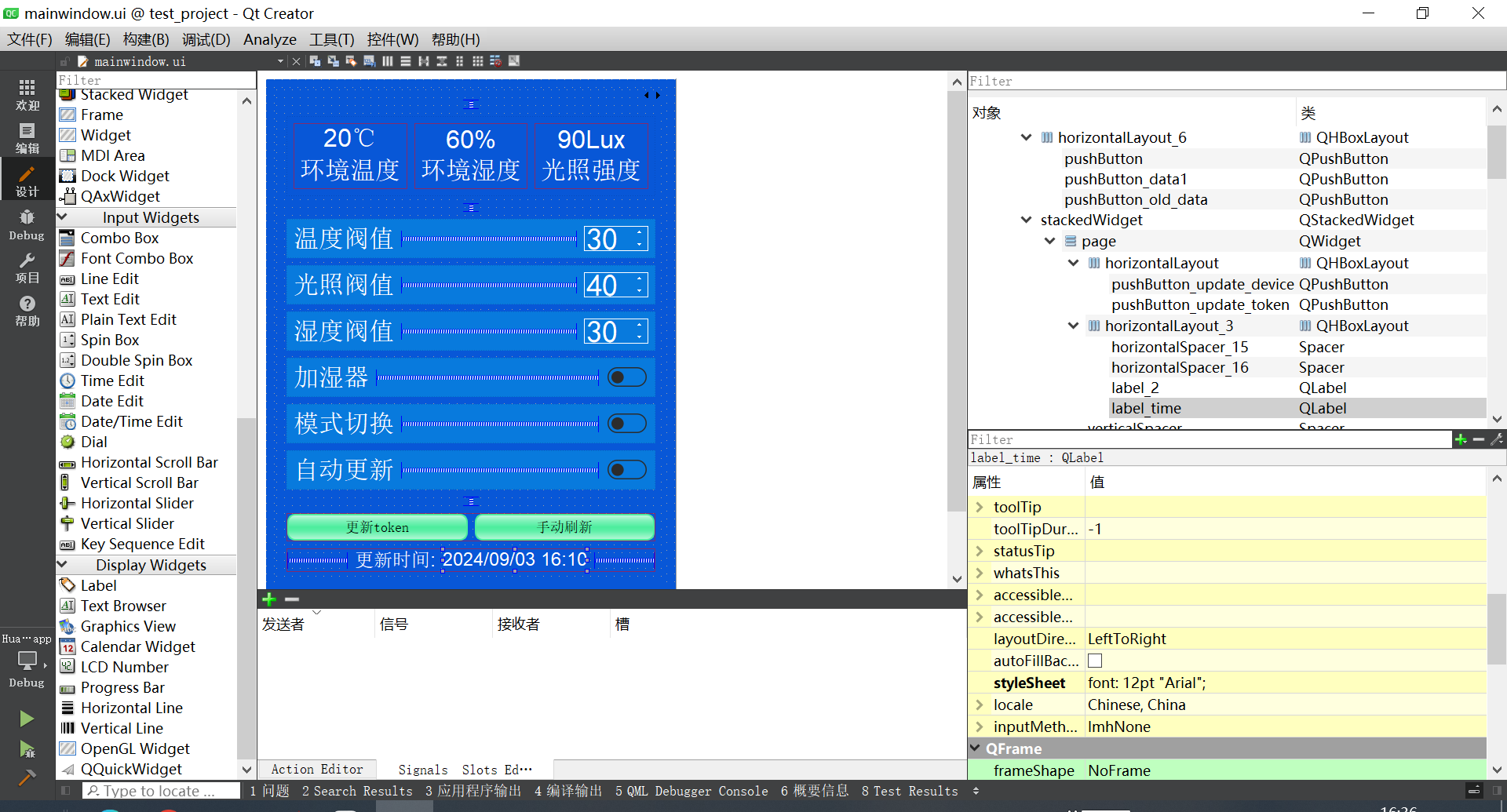Apply Lay Out in a Grid icon
The image size is (1507, 812).
click(477, 61)
